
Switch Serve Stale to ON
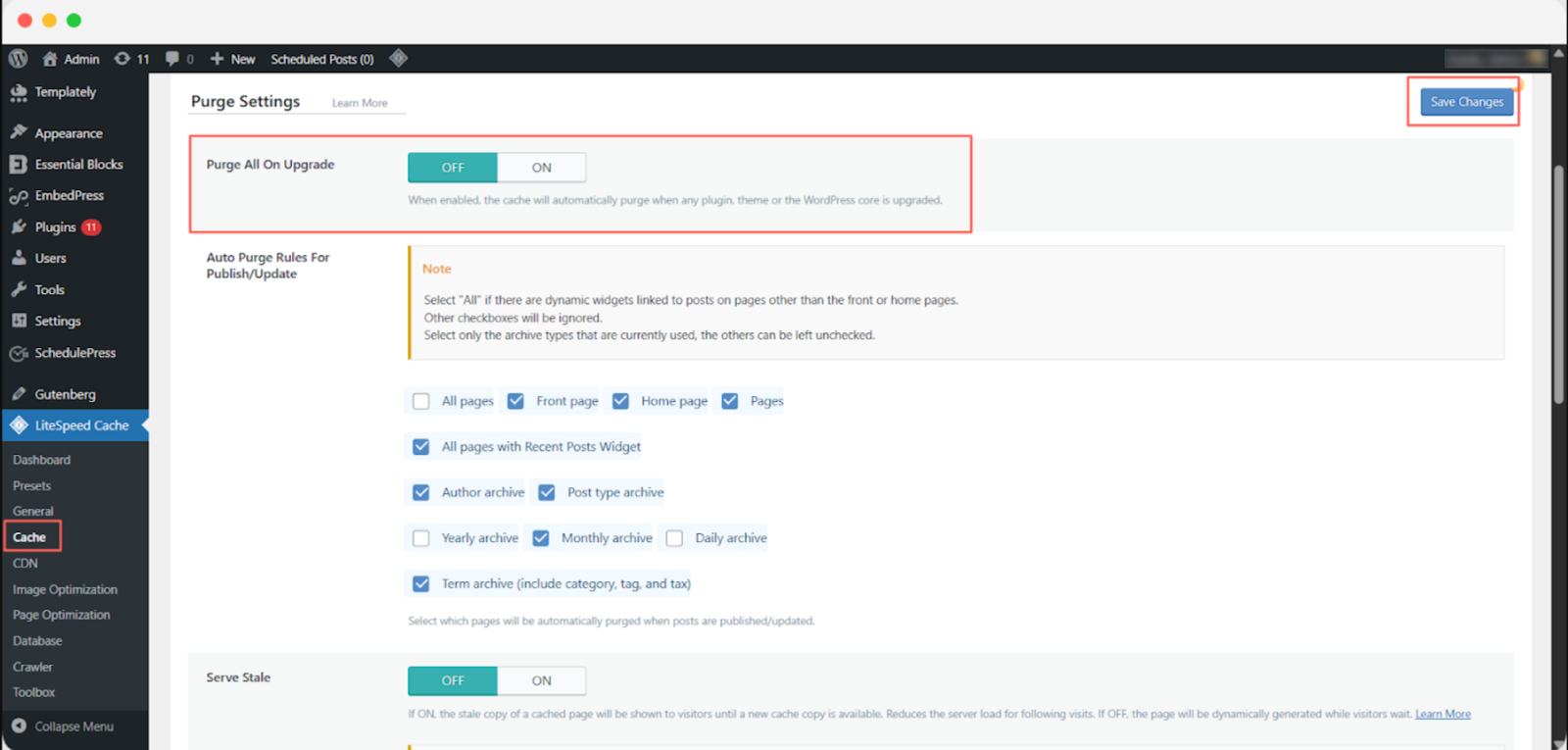pos(541,680)
